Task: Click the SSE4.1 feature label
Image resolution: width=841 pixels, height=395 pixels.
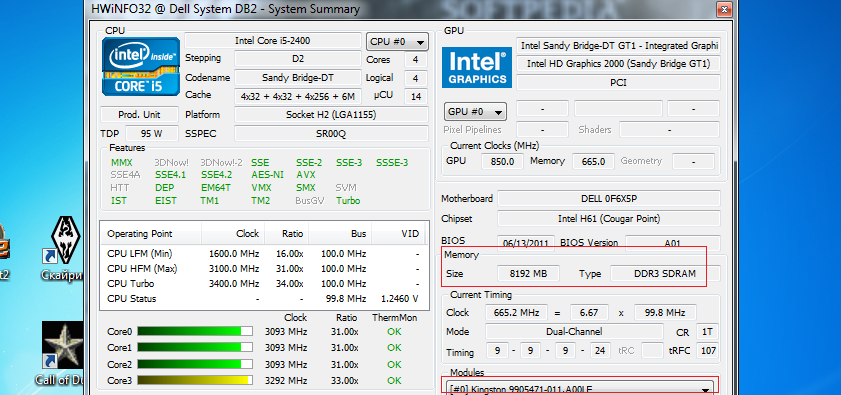Action: point(171,175)
